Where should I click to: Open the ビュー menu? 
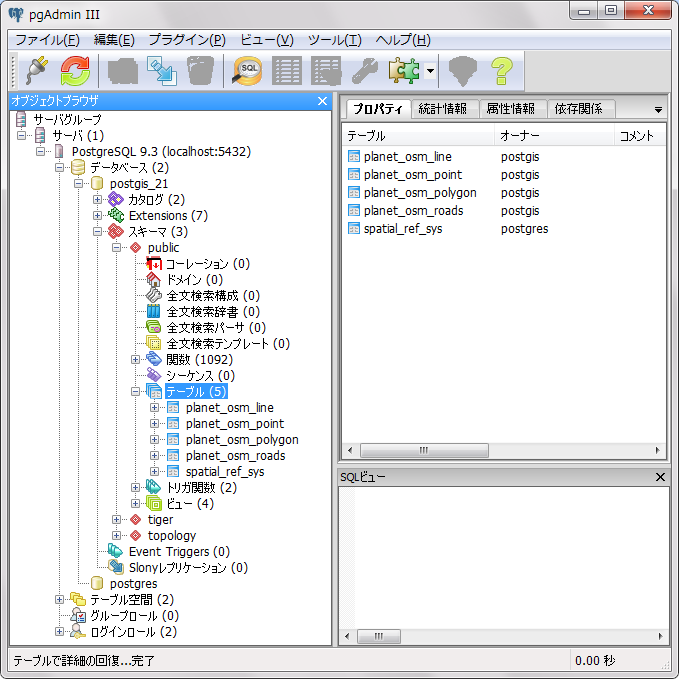tap(266, 40)
